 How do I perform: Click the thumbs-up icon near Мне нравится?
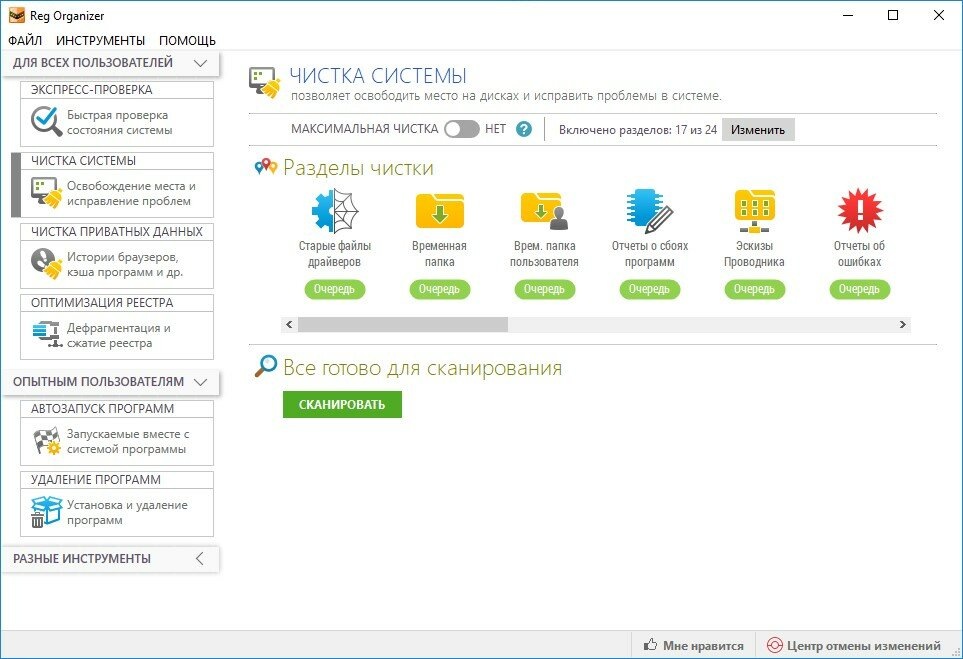point(650,644)
